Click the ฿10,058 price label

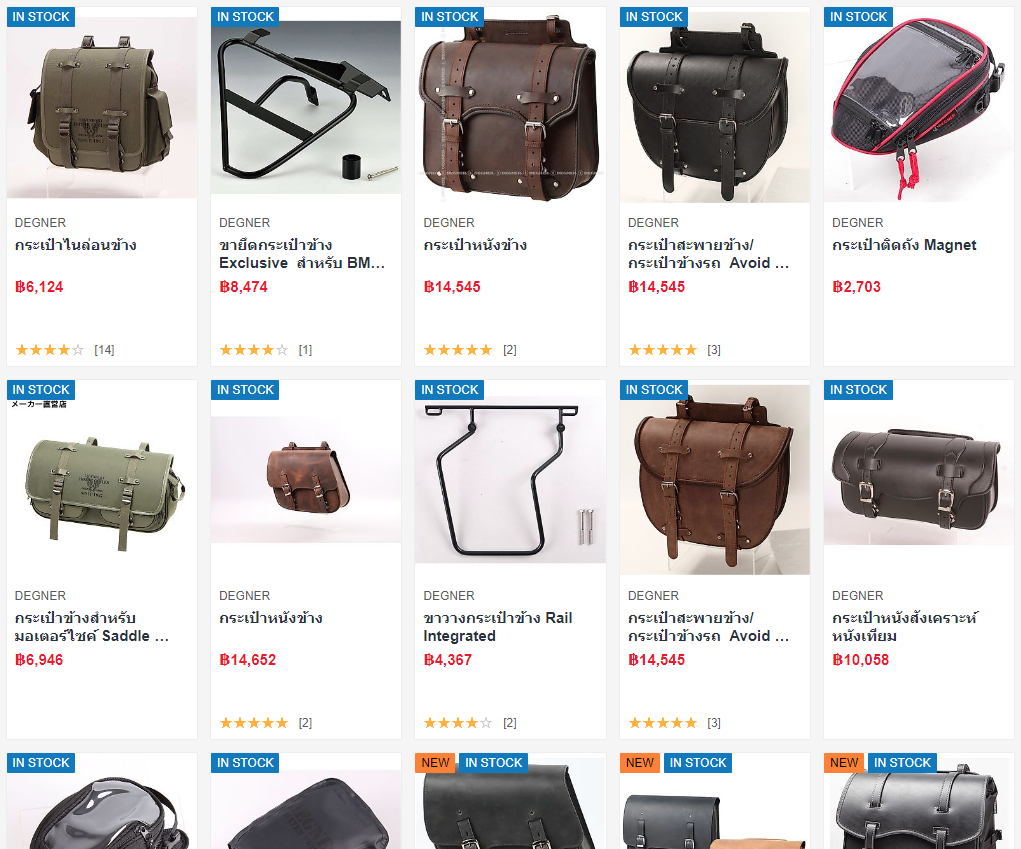tap(860, 660)
